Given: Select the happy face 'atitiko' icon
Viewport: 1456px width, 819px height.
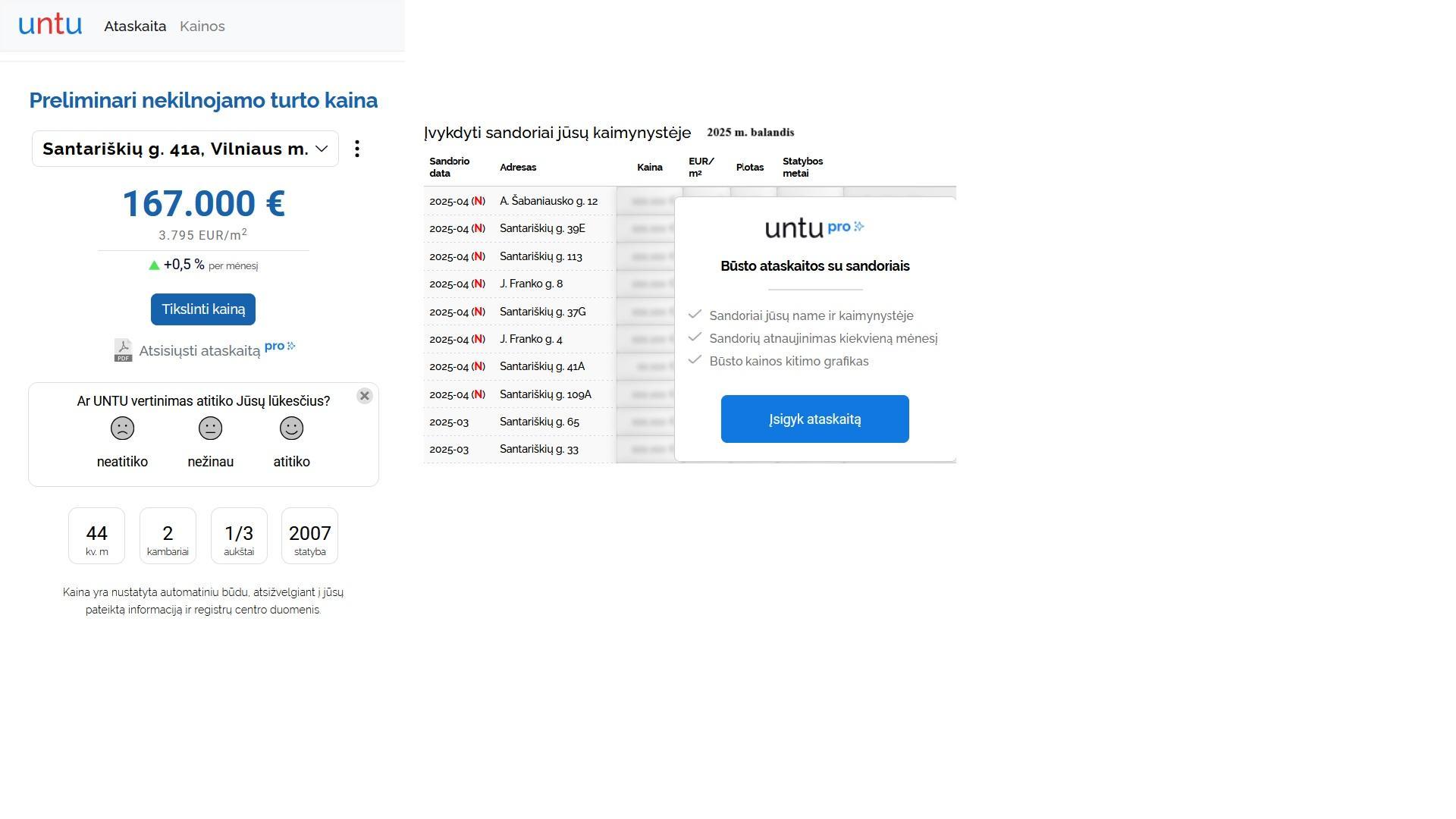Looking at the screenshot, I should click(x=291, y=428).
